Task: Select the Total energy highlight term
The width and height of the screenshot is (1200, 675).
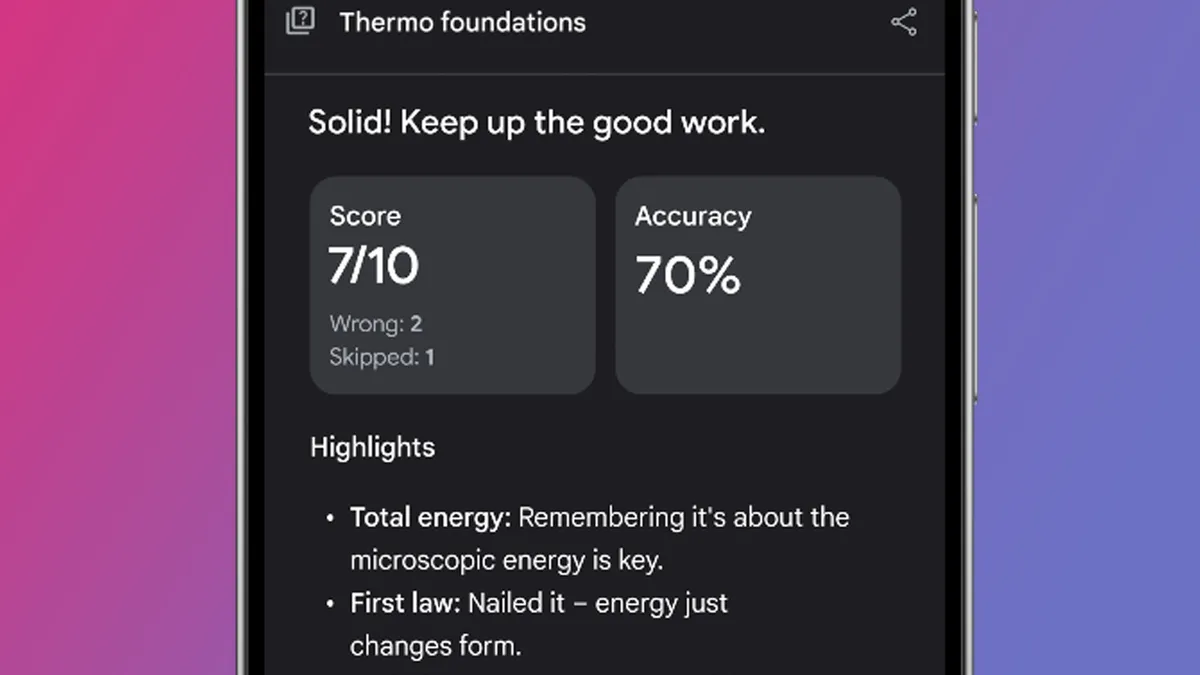Action: (430, 518)
